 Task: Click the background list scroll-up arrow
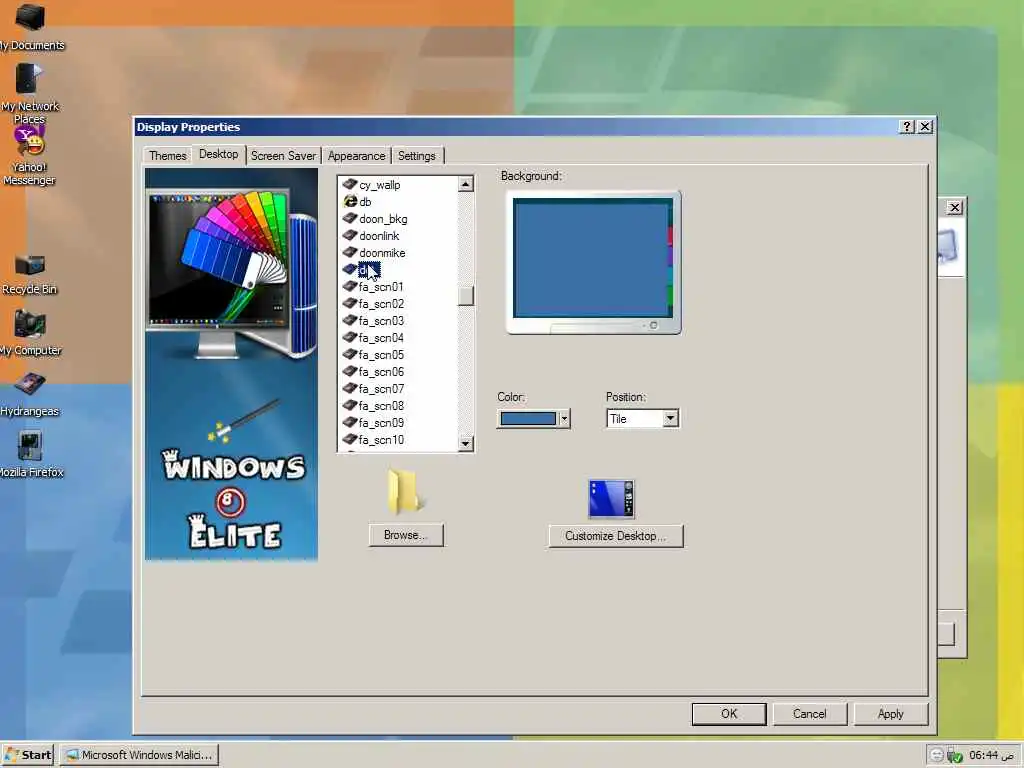tap(466, 184)
